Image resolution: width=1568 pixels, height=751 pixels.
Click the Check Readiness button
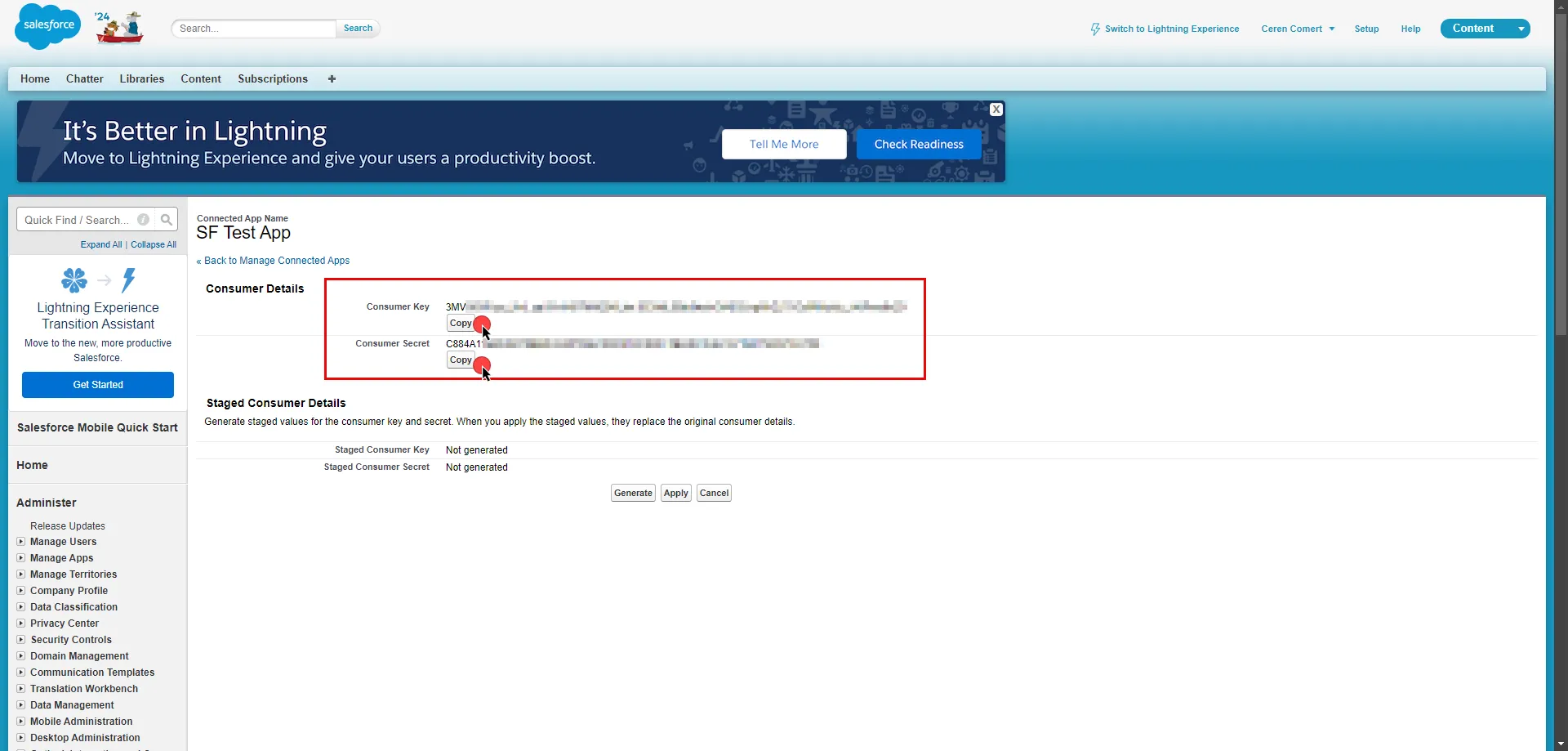(x=919, y=144)
